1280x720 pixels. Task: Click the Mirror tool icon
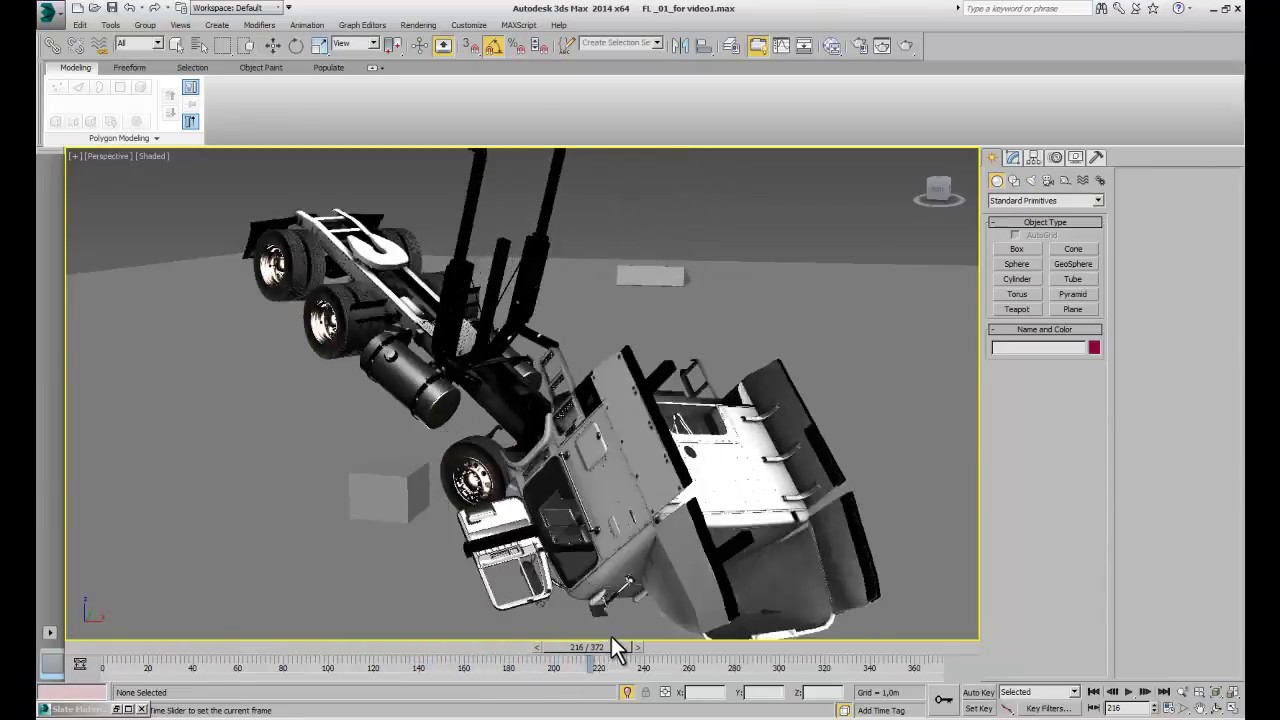point(680,45)
